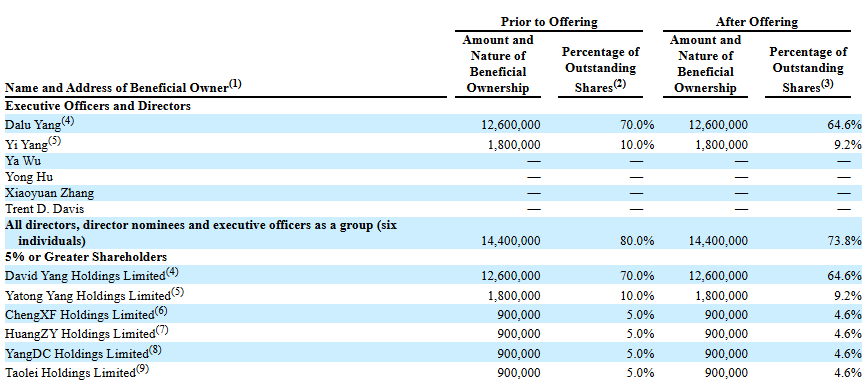Image resolution: width=867 pixels, height=389 pixels.
Task: Click footnote (7) beside HuangZY Holdings Limited
Action: [x=161, y=331]
